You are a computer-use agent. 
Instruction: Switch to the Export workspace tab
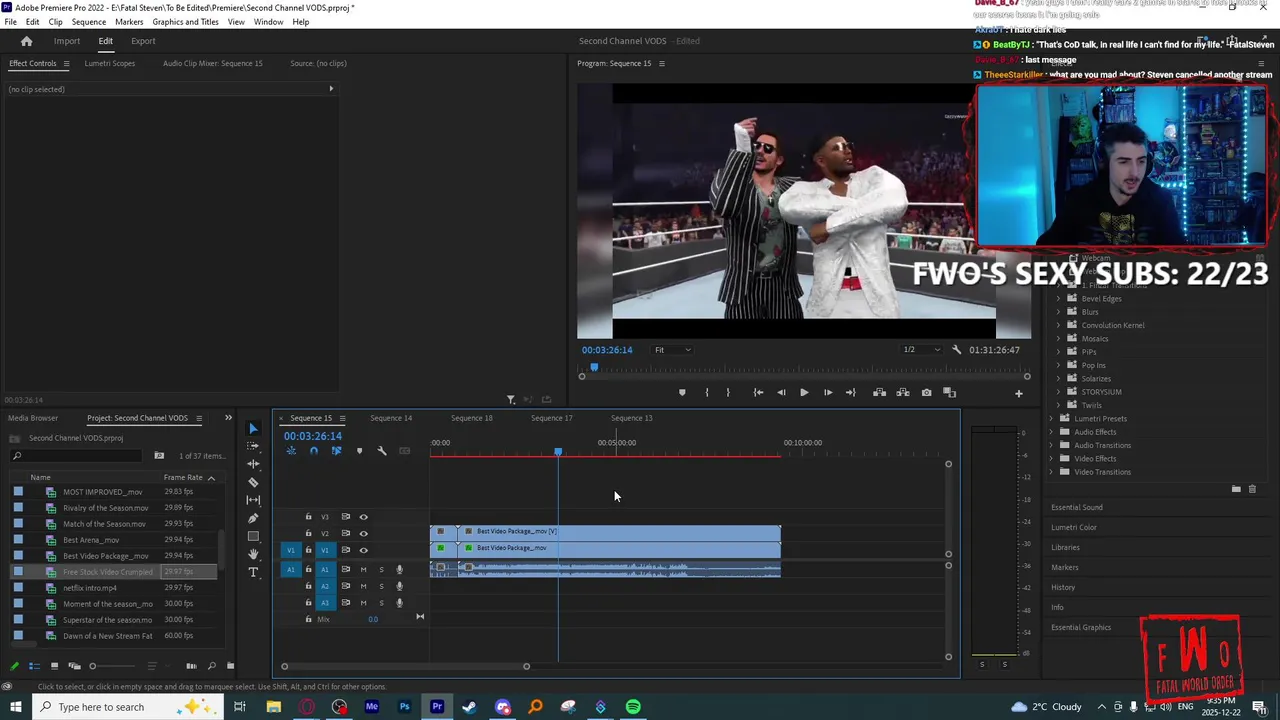tap(143, 41)
